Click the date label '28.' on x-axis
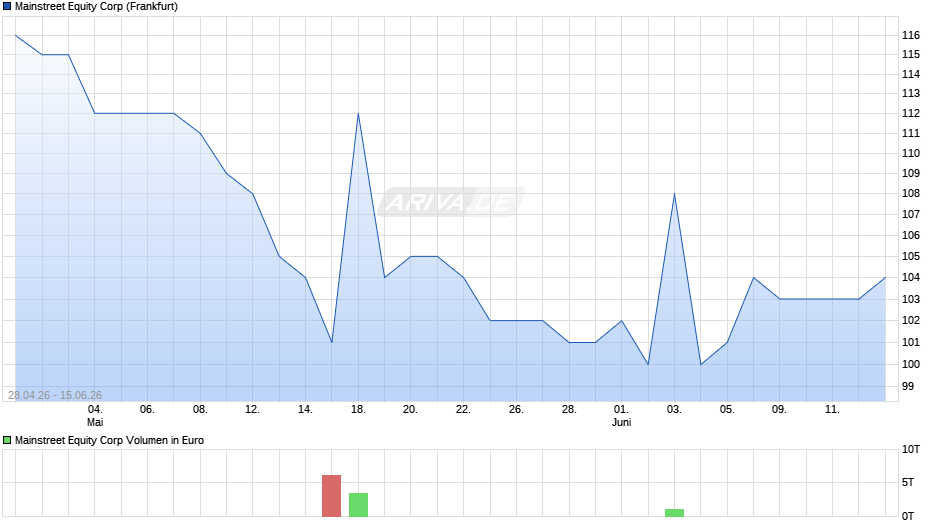This screenshot has height=526, width=940. tap(569, 410)
